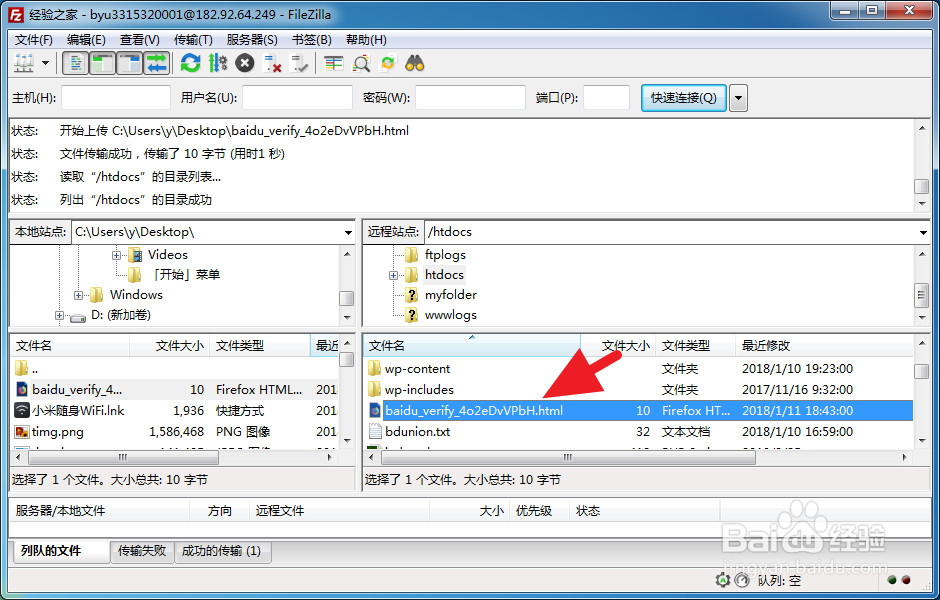Expand D: (新加卷) drive node

59,315
